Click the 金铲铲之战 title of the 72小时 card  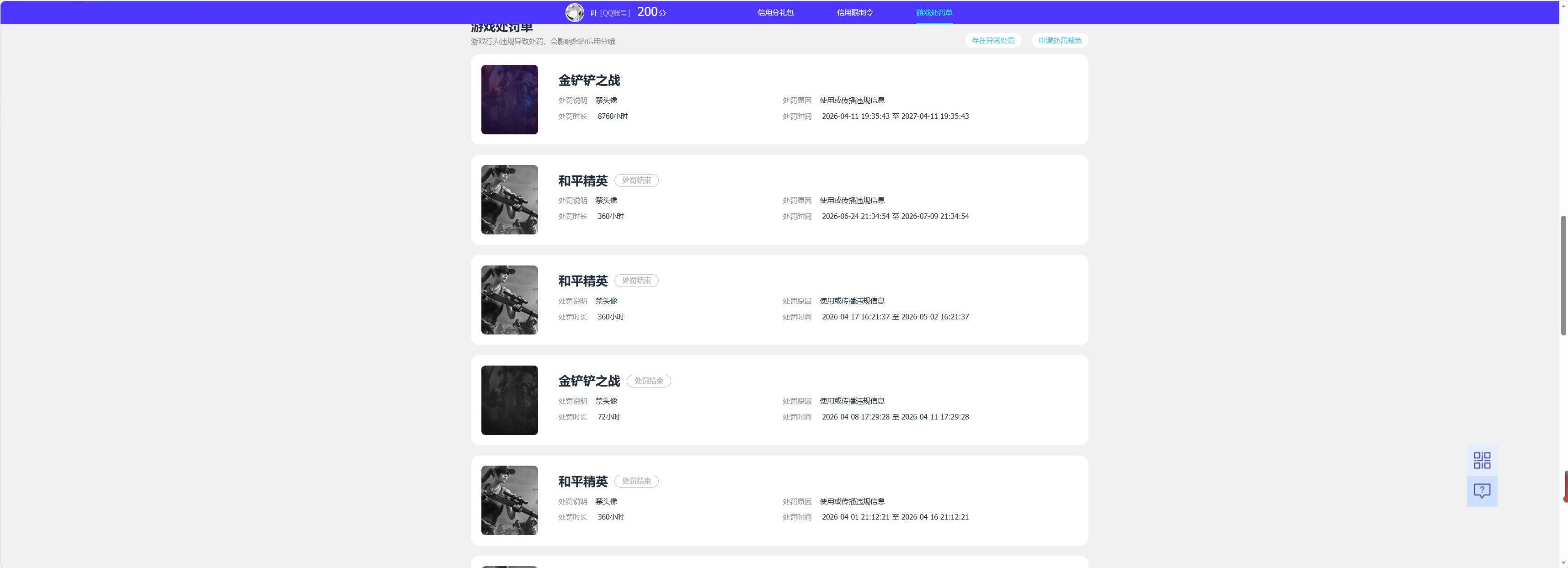589,381
